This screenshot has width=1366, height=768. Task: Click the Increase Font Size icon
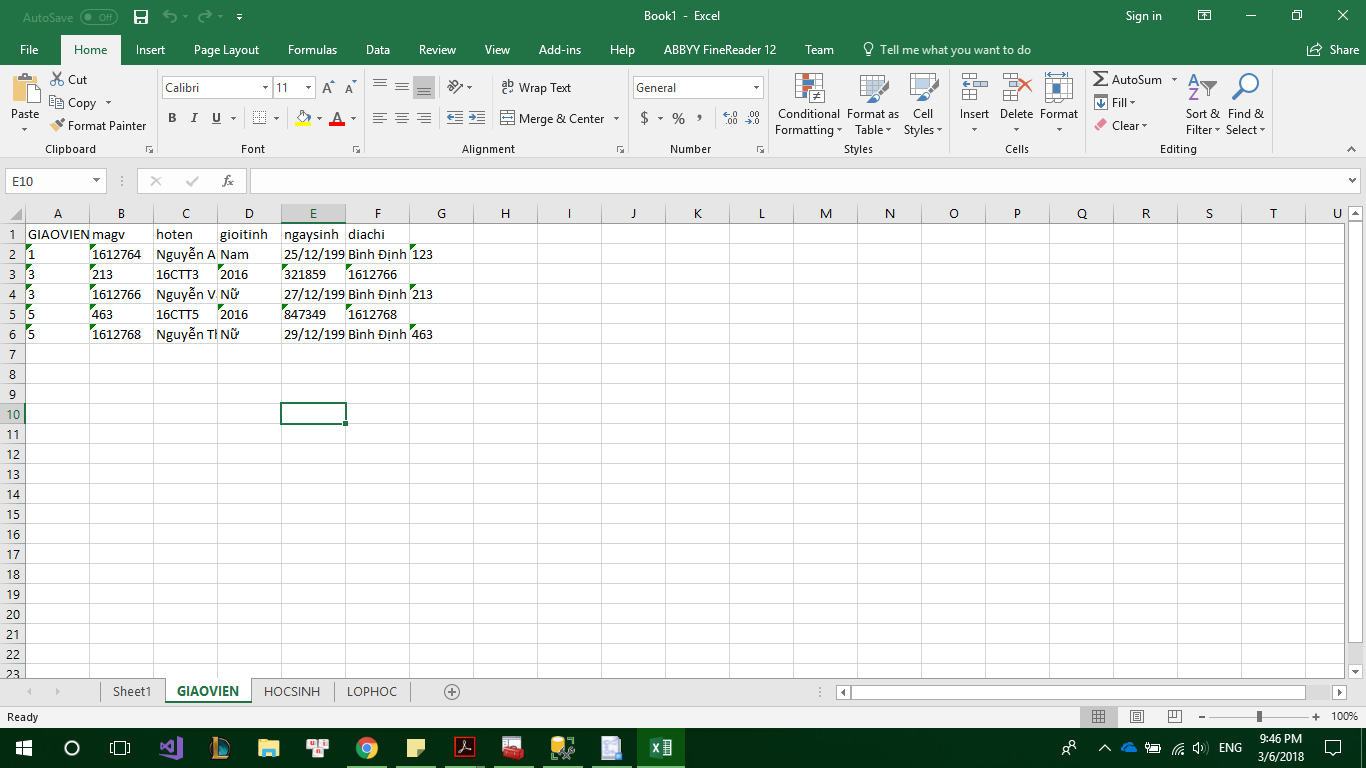coord(328,88)
